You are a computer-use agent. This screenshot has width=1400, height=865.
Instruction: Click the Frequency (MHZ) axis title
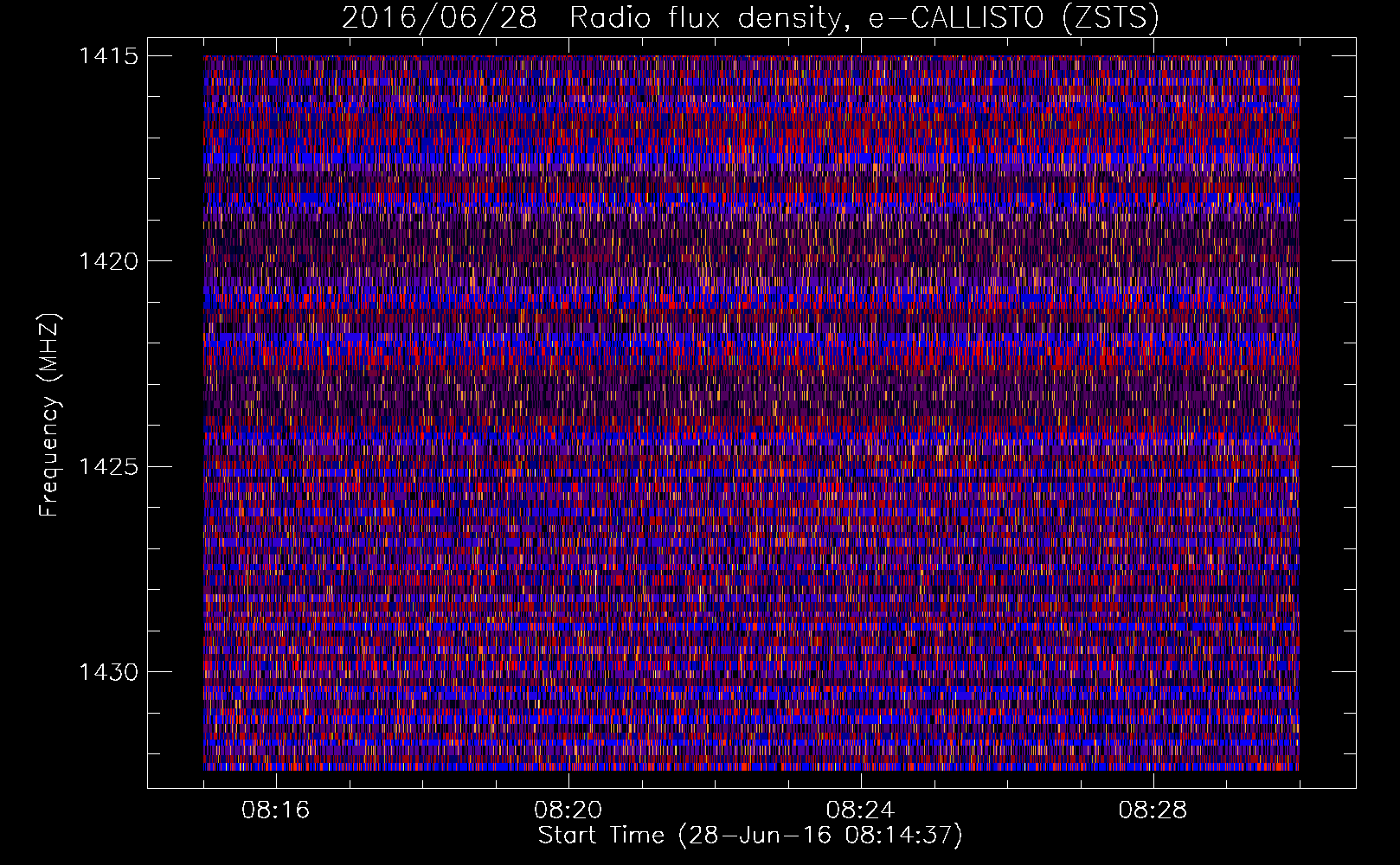click(49, 415)
